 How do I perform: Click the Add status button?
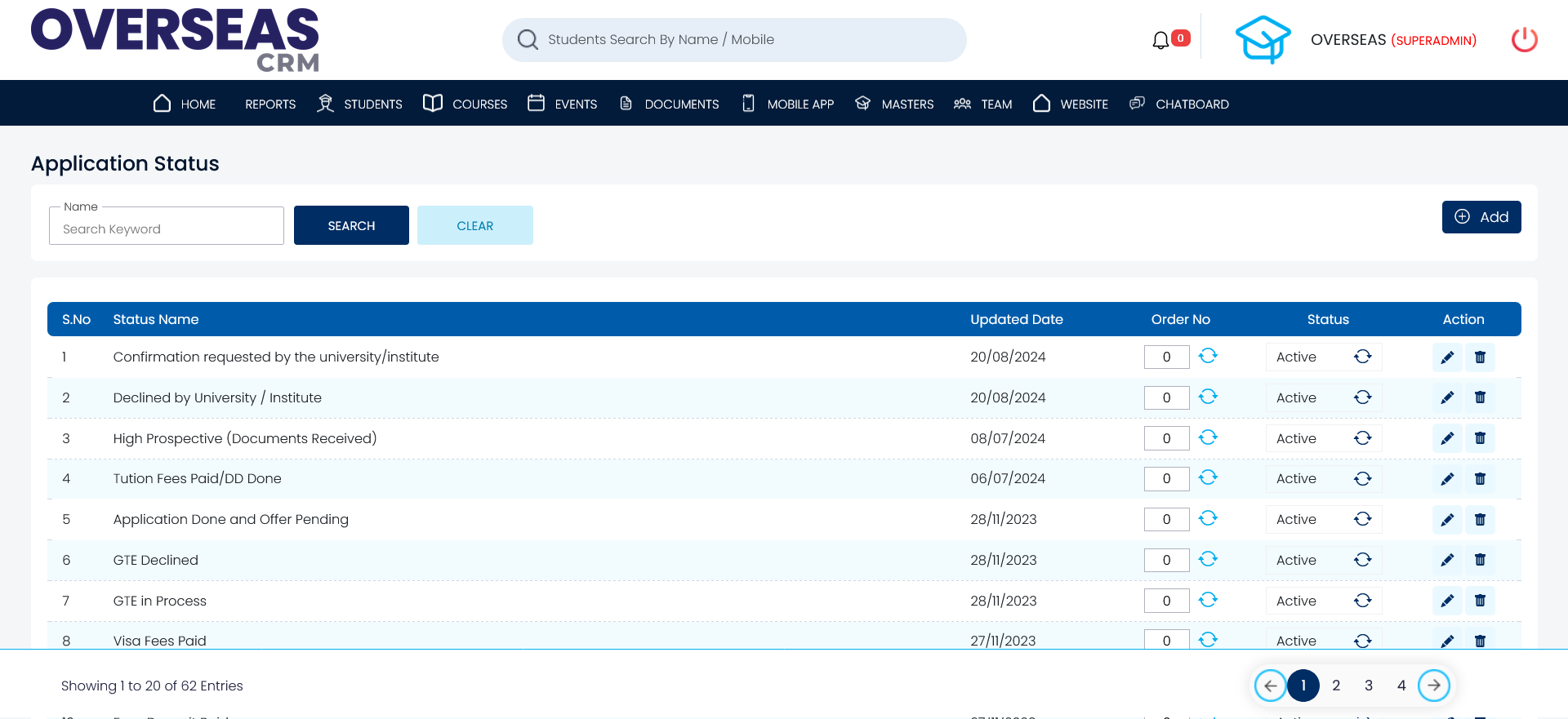1481,217
